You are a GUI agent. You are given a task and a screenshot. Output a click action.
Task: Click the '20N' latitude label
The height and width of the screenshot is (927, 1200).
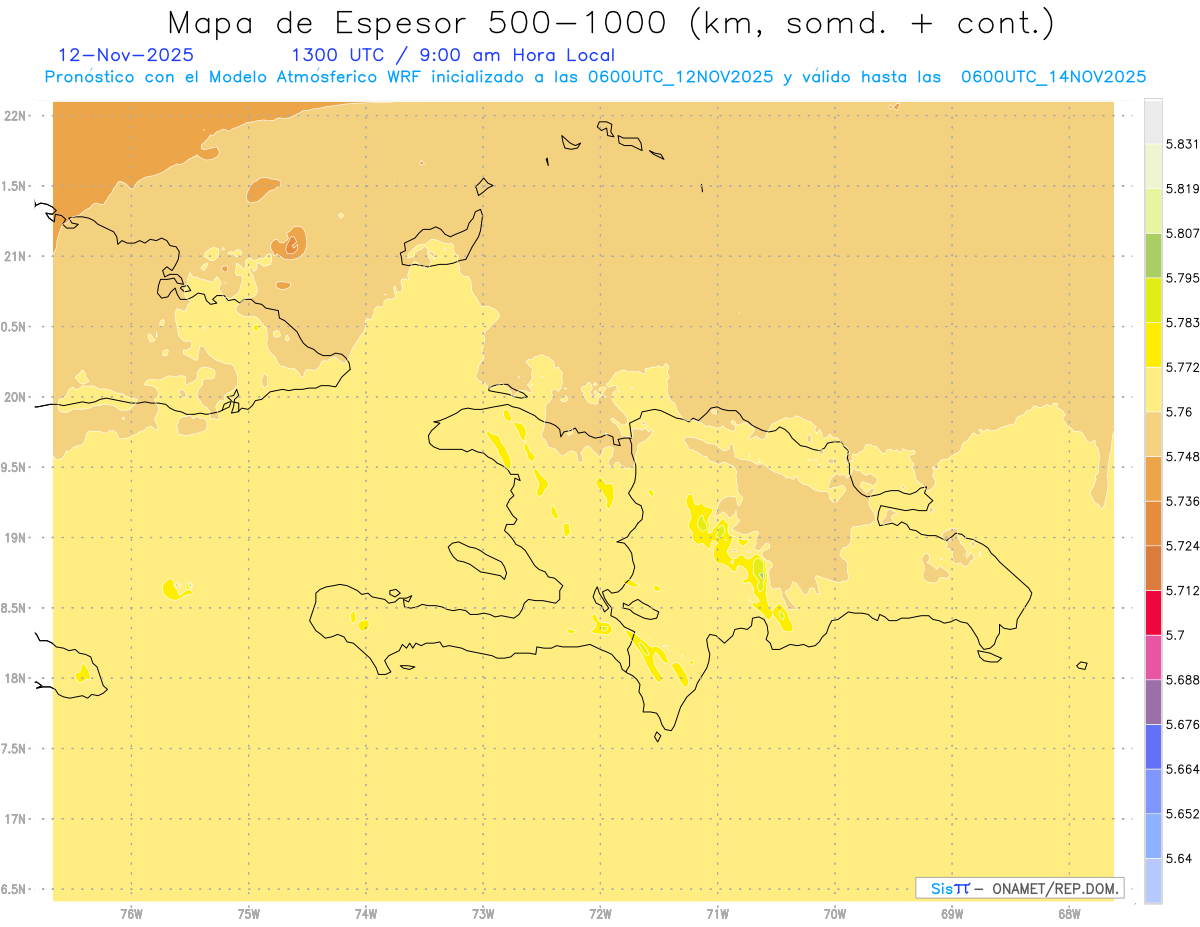click(x=15, y=397)
